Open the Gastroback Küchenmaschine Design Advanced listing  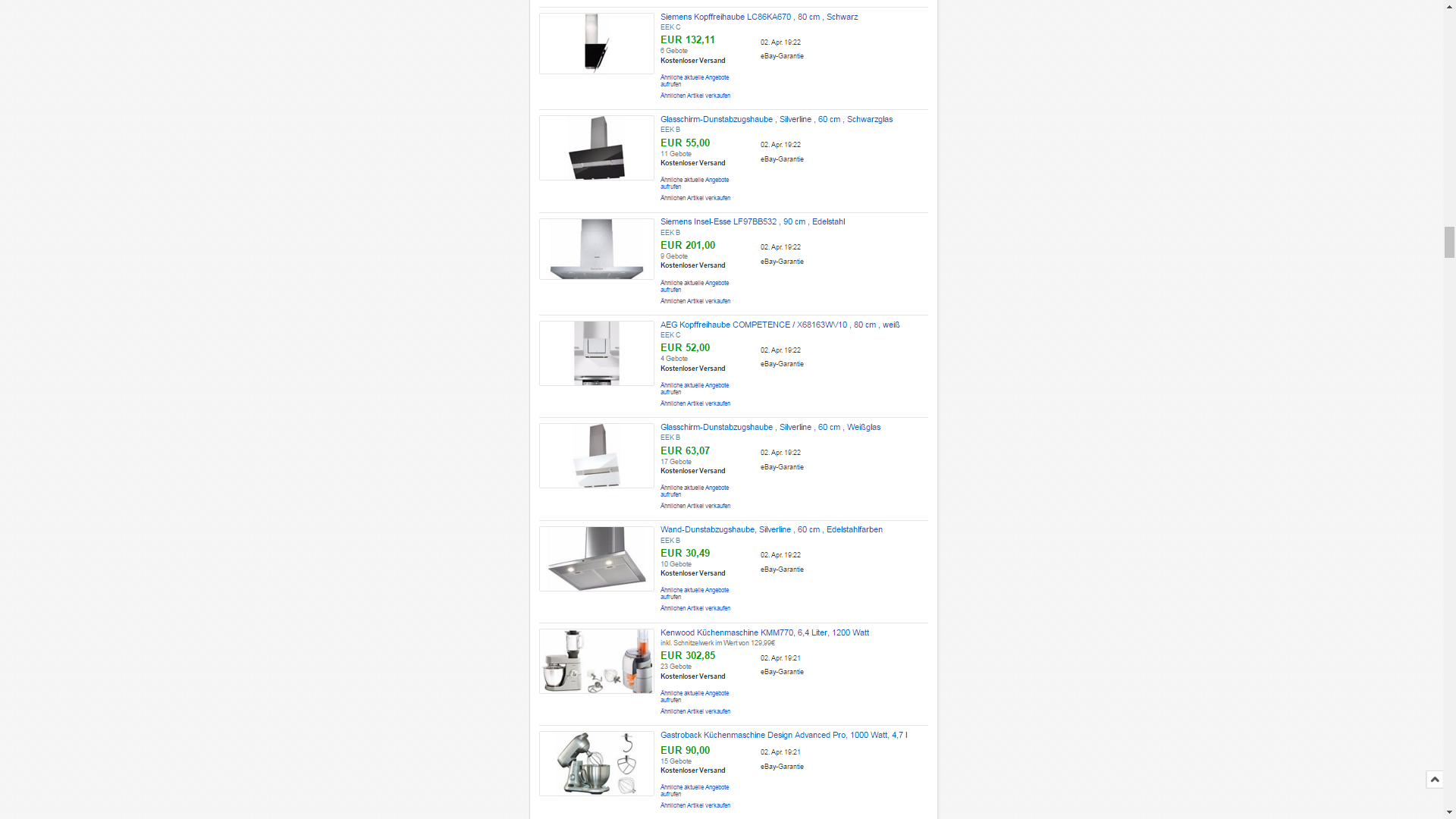click(784, 735)
